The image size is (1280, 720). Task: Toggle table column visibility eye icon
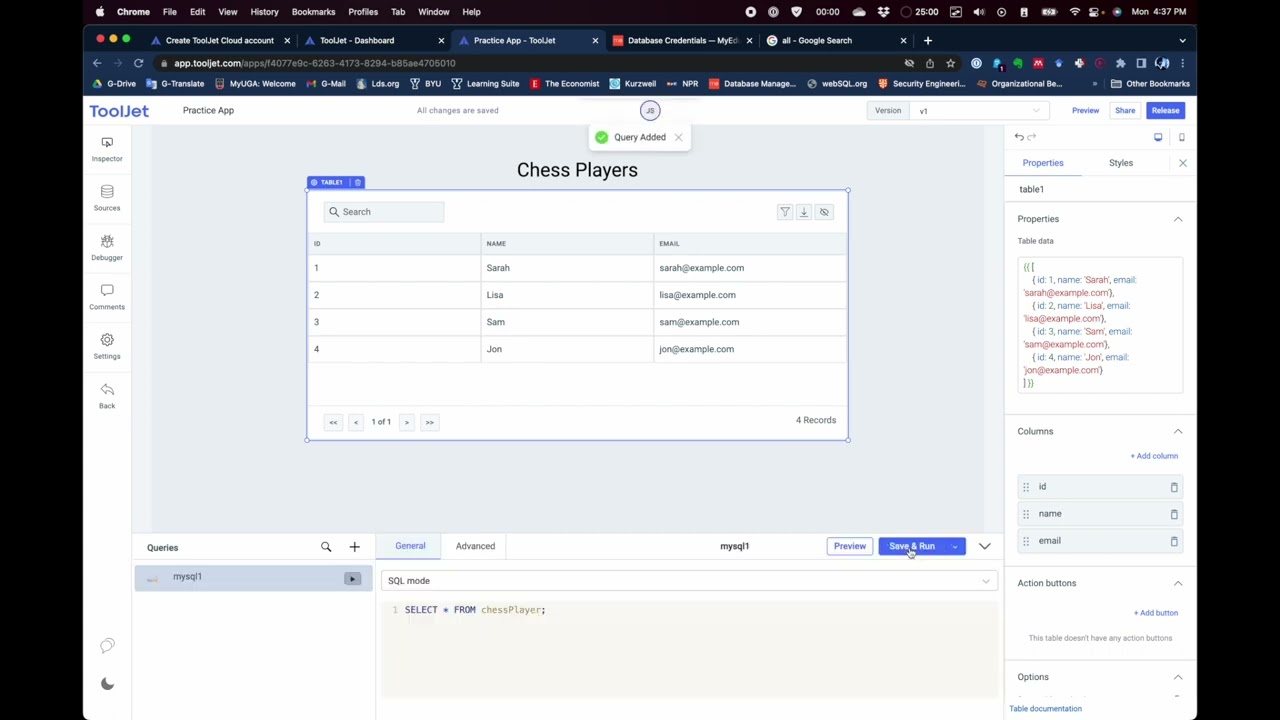point(824,212)
